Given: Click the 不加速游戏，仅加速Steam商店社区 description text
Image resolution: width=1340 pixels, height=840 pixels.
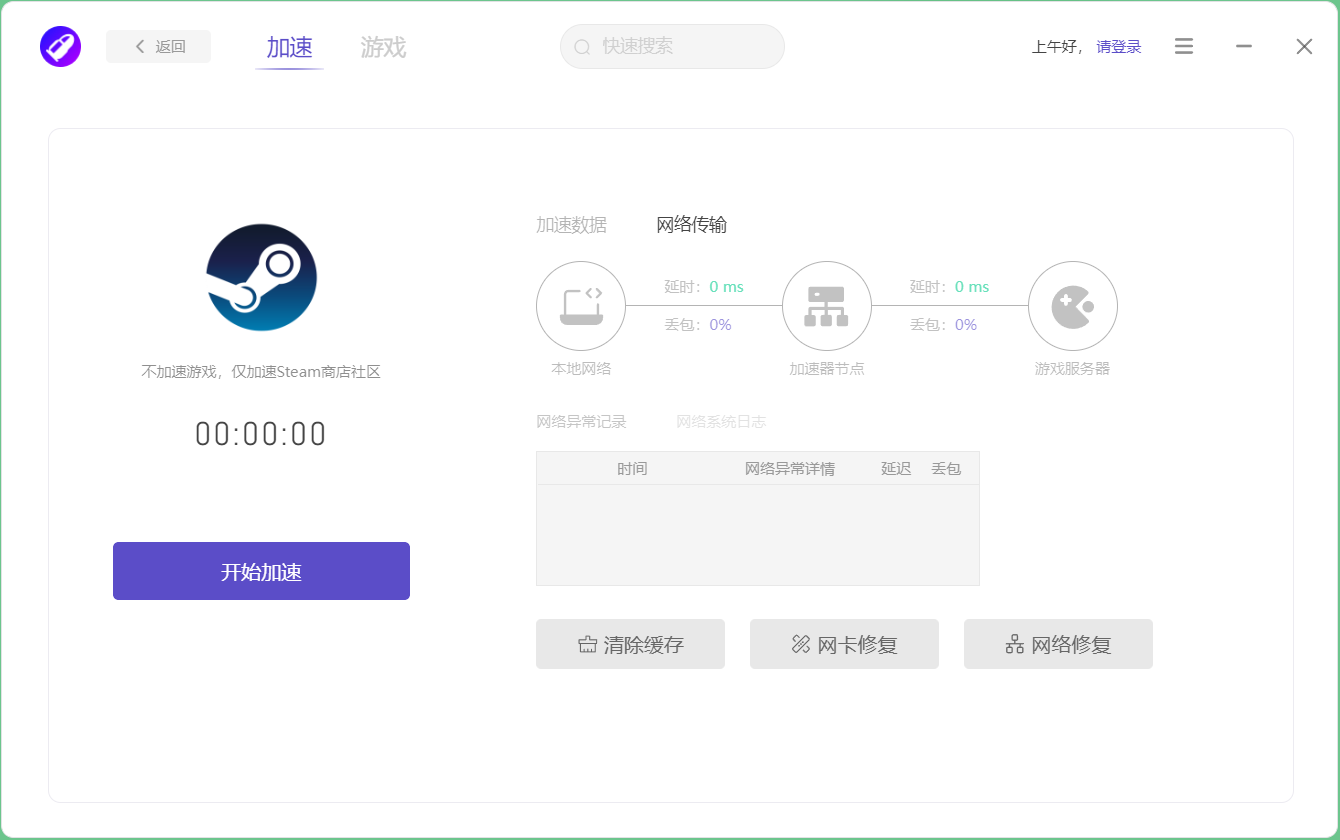Looking at the screenshot, I should [x=261, y=372].
